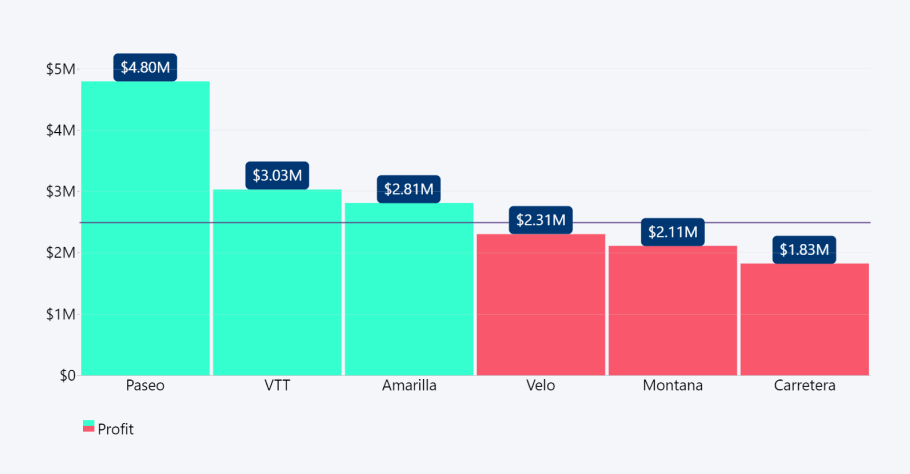Click the Paseo x-axis label

click(x=145, y=385)
